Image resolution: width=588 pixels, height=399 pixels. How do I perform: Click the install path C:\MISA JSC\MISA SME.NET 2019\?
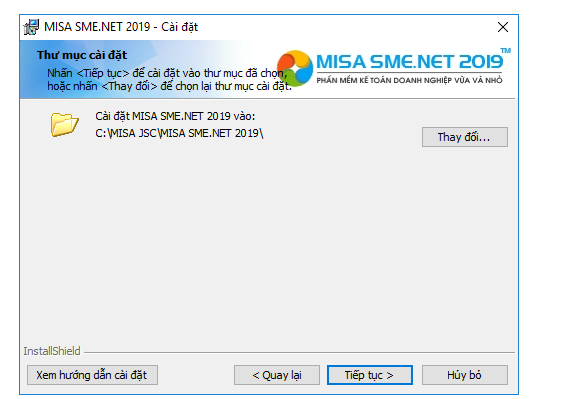pos(179,133)
